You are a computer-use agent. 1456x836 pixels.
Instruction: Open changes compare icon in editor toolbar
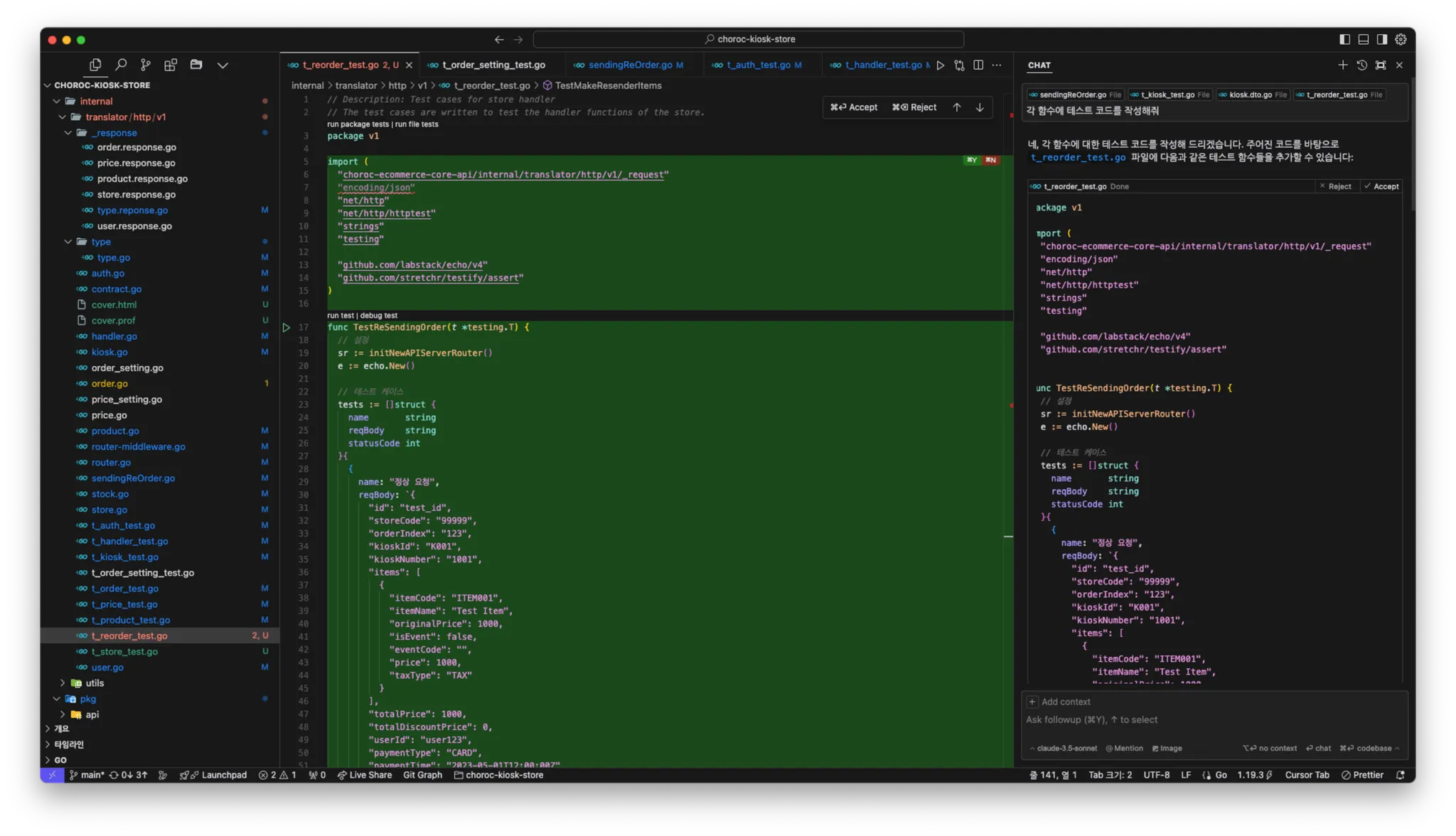960,65
